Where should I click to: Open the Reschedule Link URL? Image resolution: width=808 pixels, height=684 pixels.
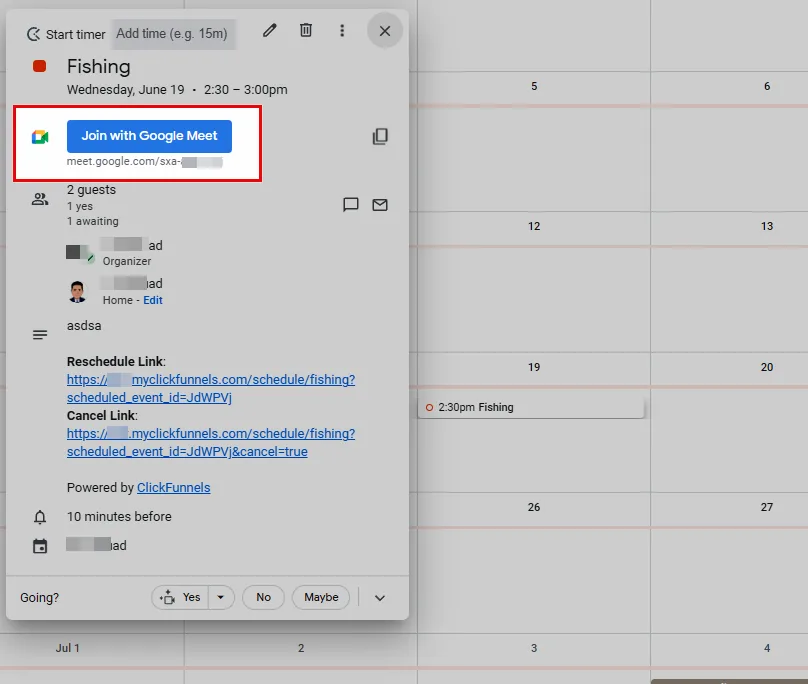click(x=211, y=388)
